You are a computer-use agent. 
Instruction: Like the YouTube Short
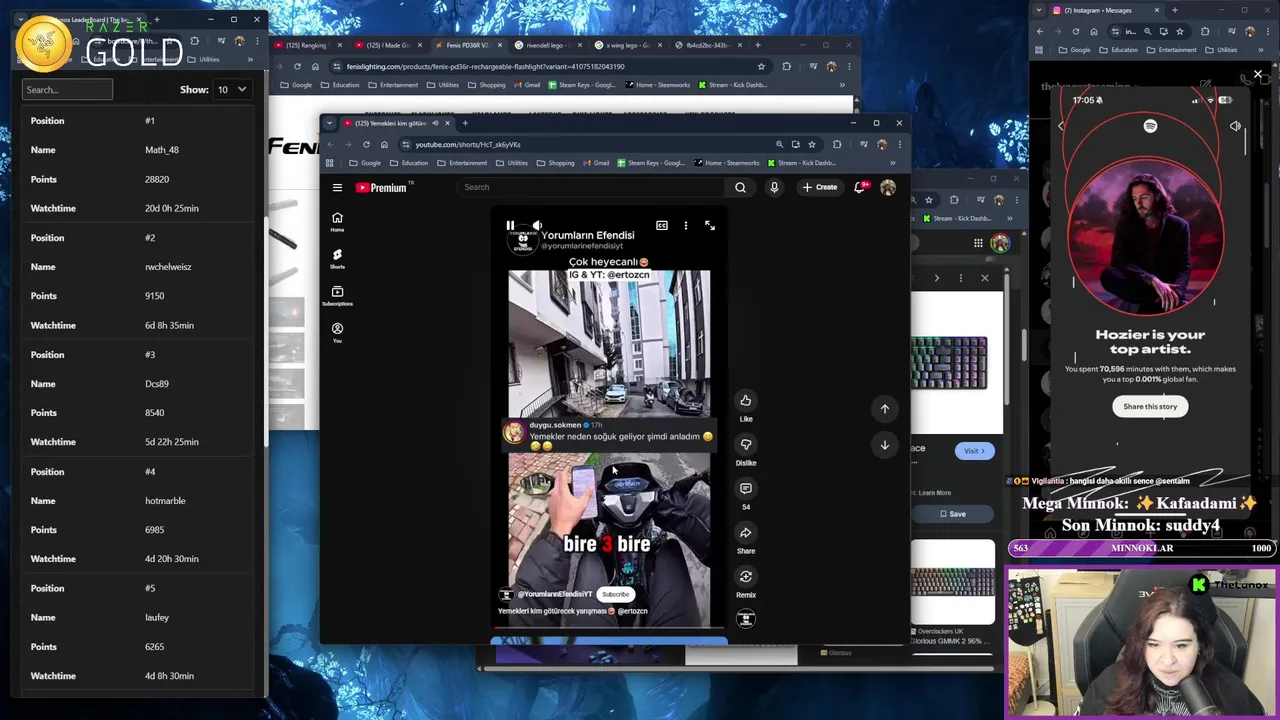point(745,401)
